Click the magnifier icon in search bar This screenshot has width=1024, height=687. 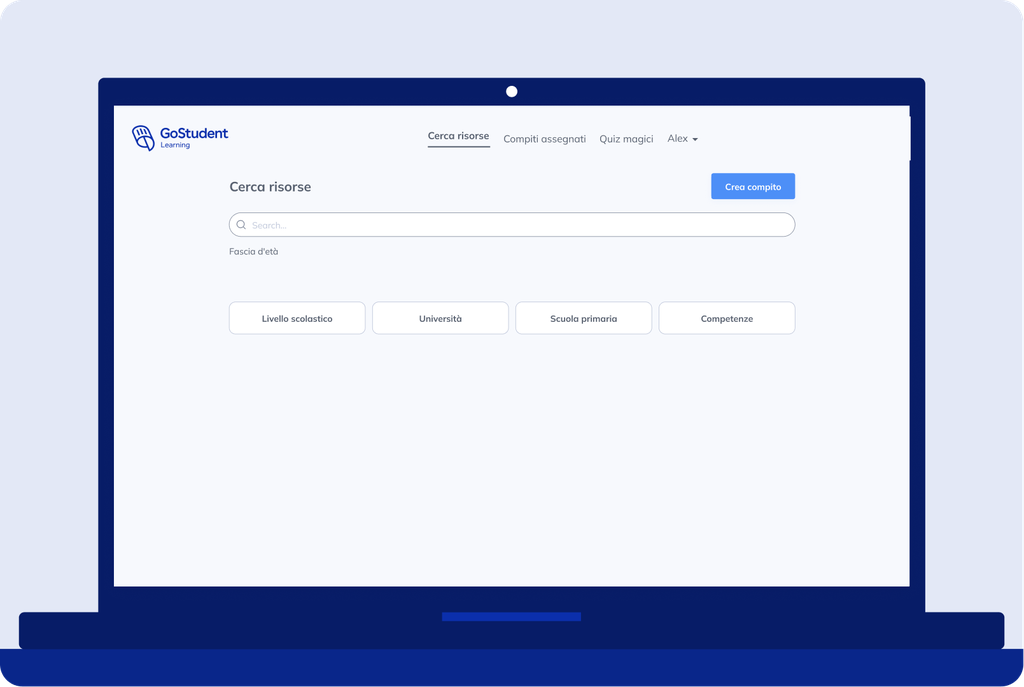point(241,225)
